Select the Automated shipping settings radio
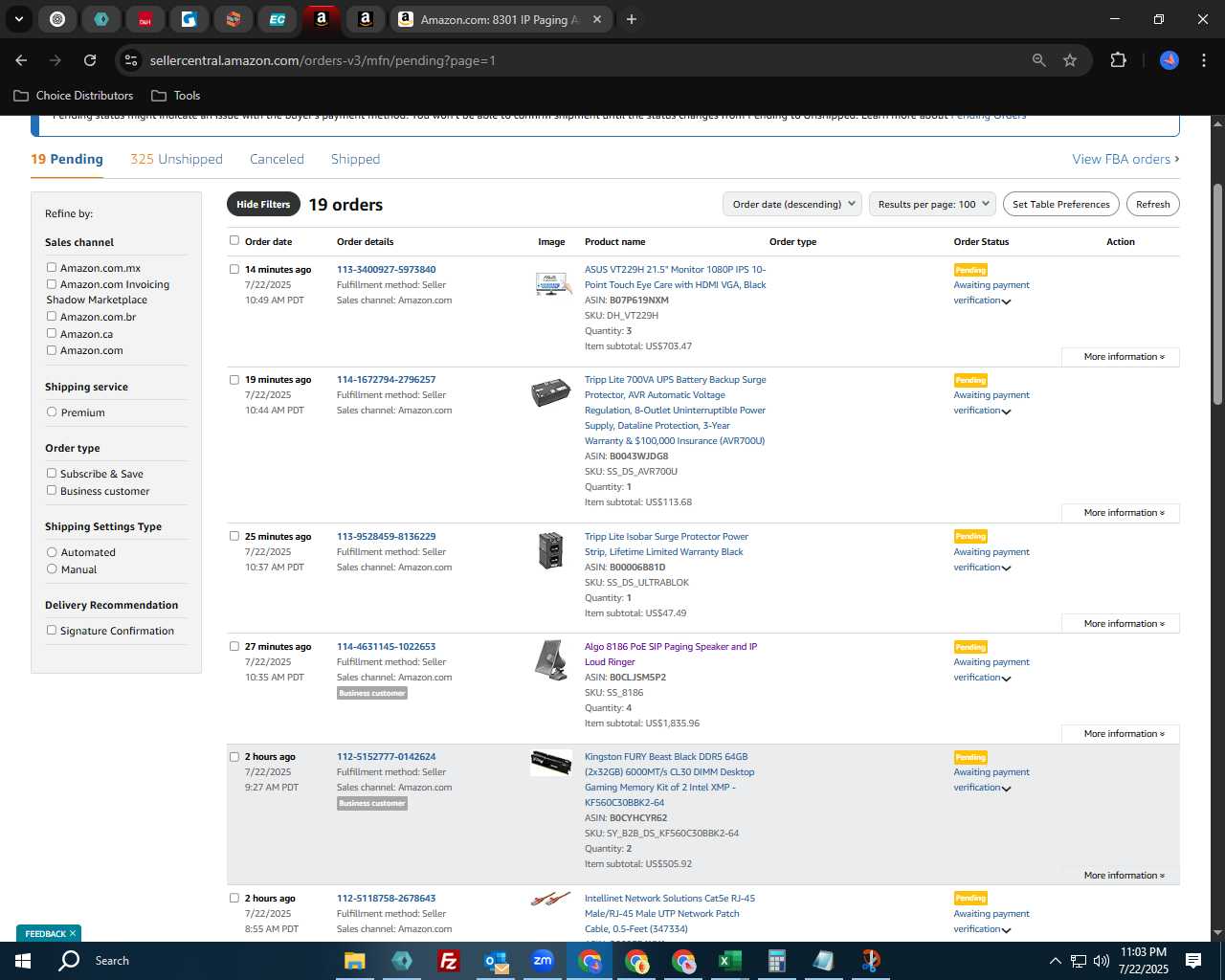1225x980 pixels. tap(52, 552)
